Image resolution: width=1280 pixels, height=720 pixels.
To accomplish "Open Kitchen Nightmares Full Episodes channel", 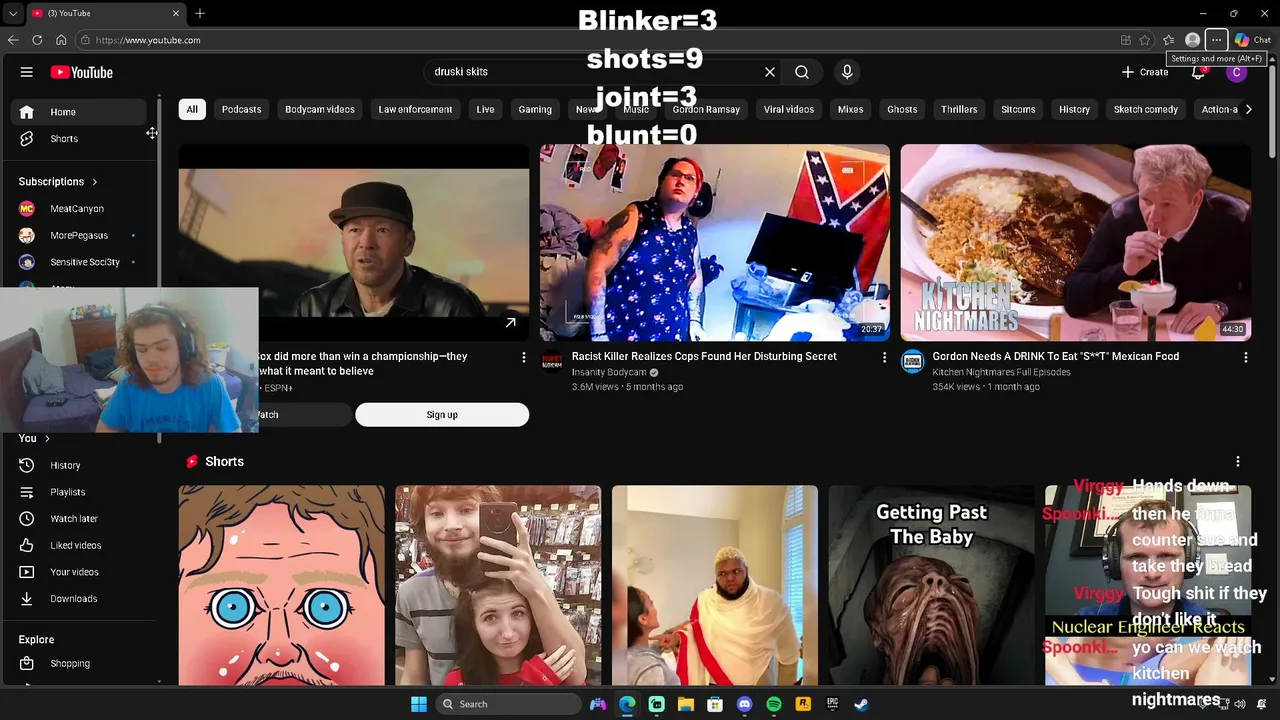I will tap(1002, 372).
